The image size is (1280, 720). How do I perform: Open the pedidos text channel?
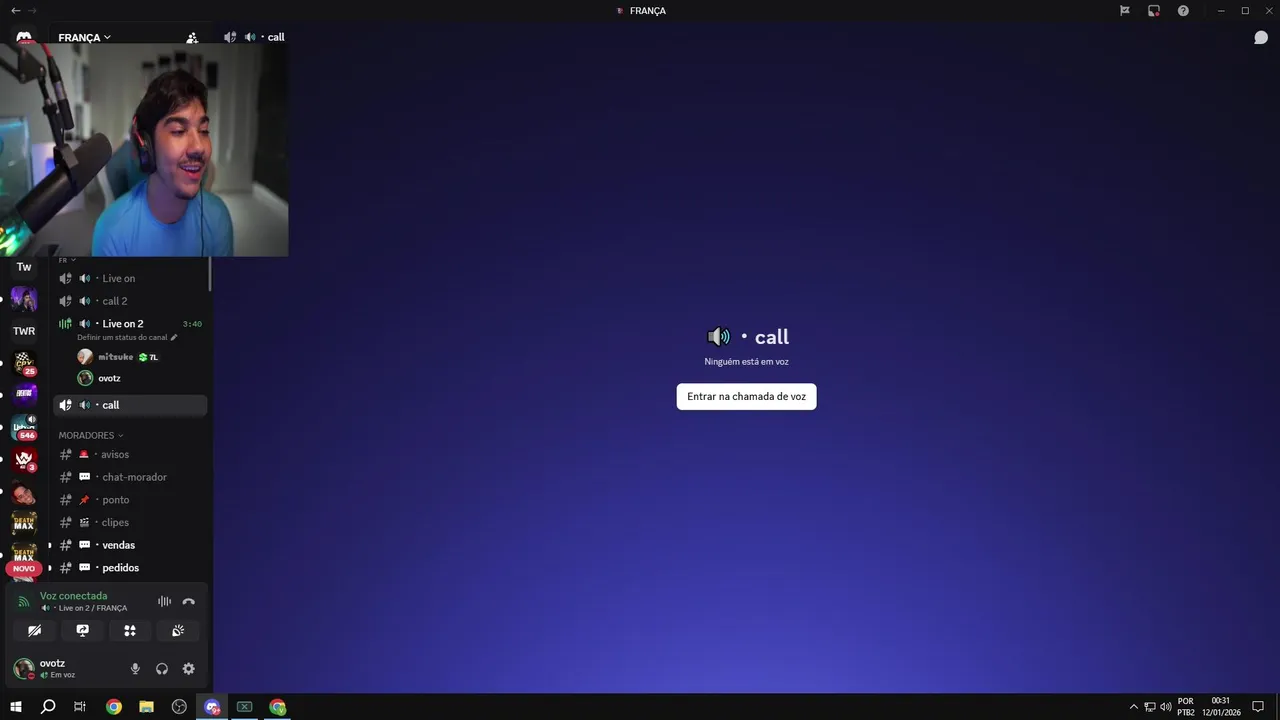click(130, 568)
